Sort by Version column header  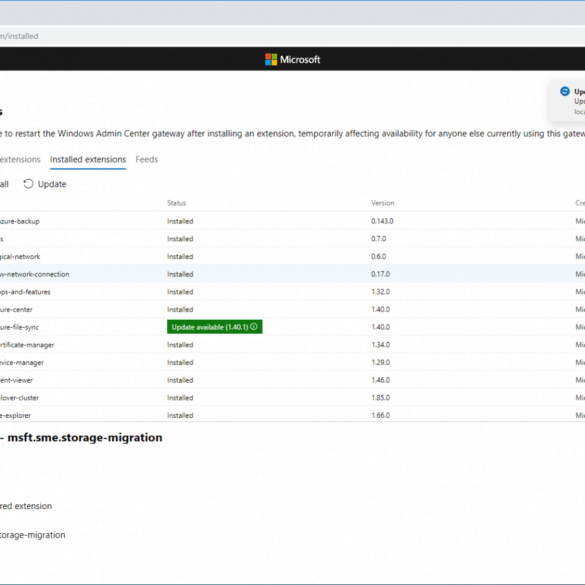pos(382,203)
